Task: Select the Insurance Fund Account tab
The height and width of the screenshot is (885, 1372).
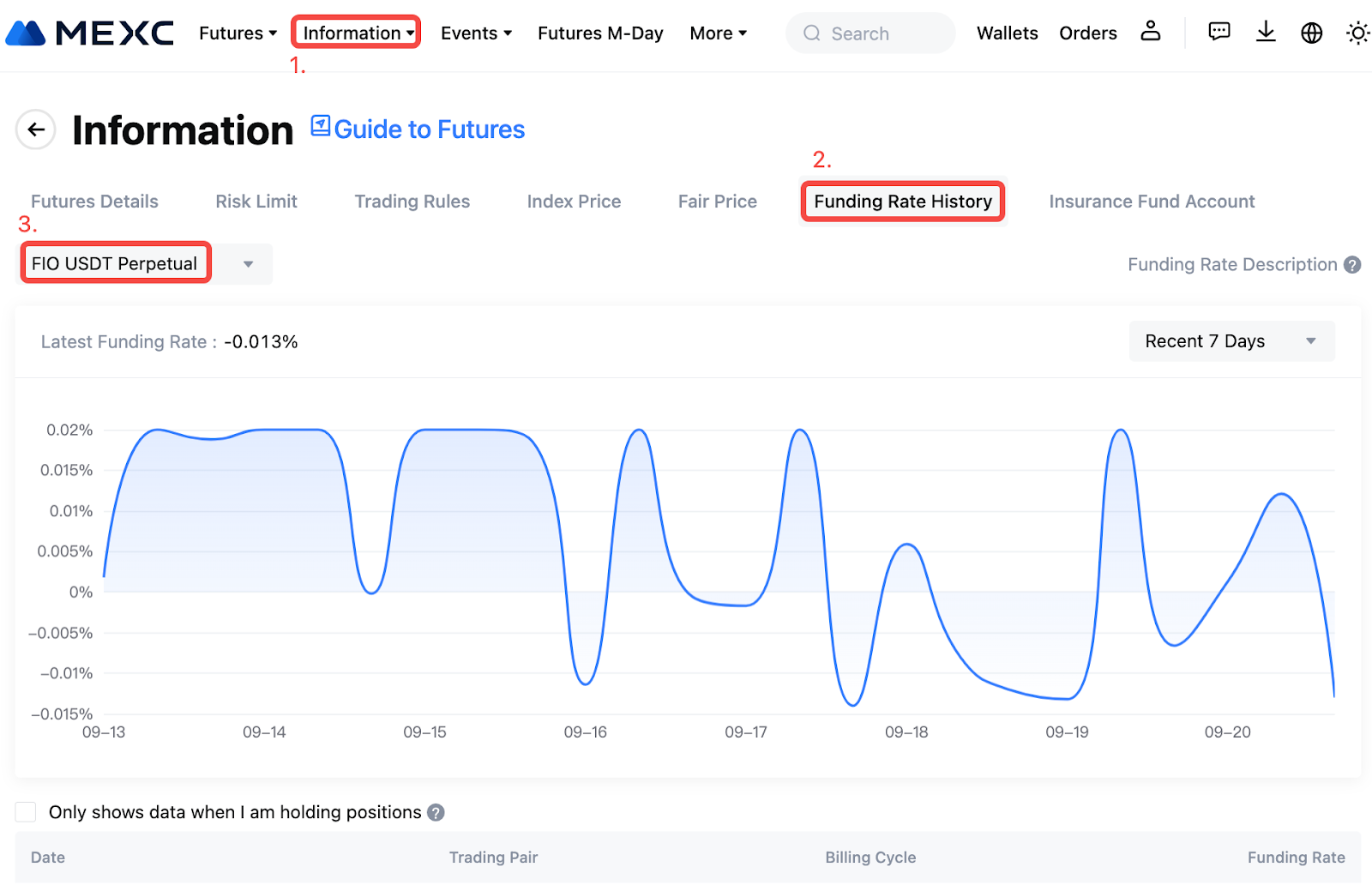Action: point(1151,202)
